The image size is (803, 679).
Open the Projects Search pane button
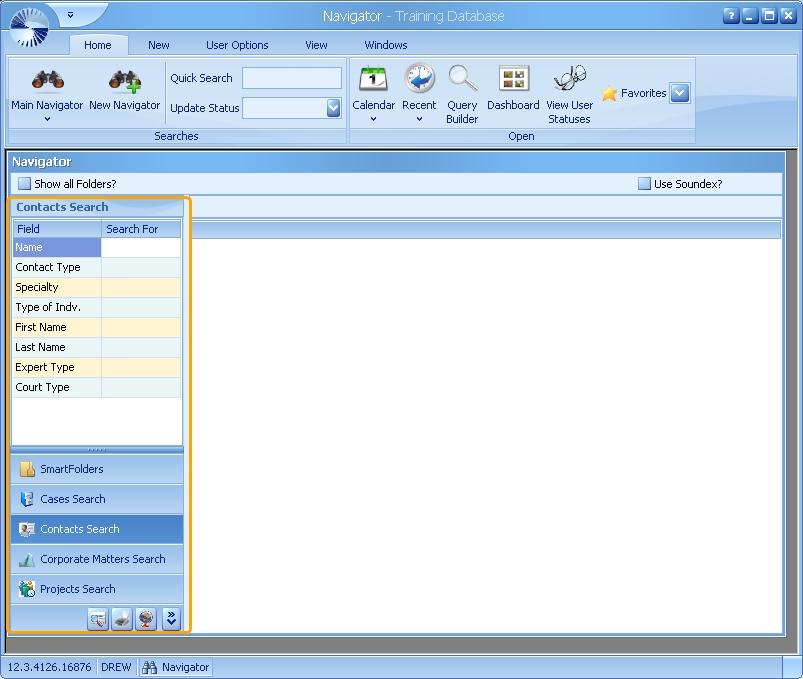pyautogui.click(x=97, y=589)
